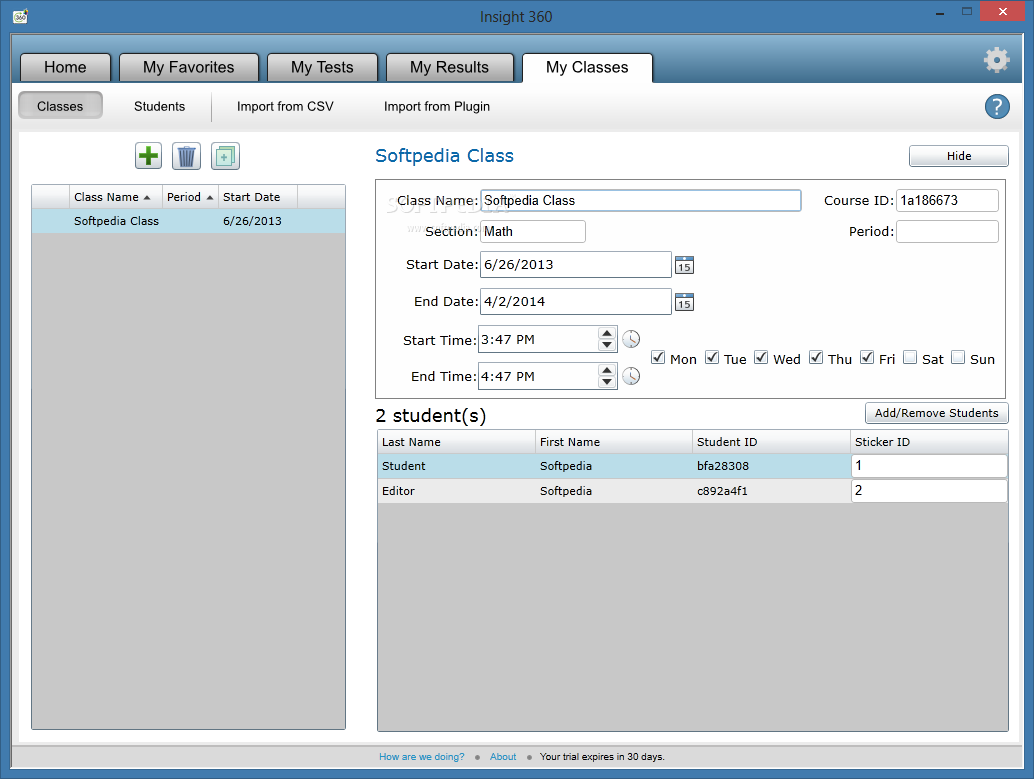Screen dimensions: 1034x779
Task: Uncheck the Thu checkbox
Action: [816, 358]
